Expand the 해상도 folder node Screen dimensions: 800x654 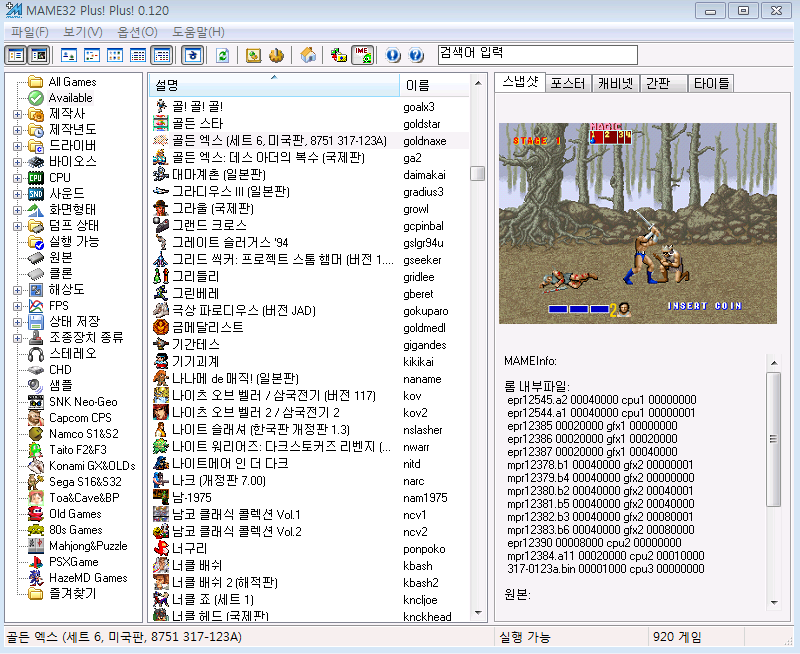[x=17, y=290]
